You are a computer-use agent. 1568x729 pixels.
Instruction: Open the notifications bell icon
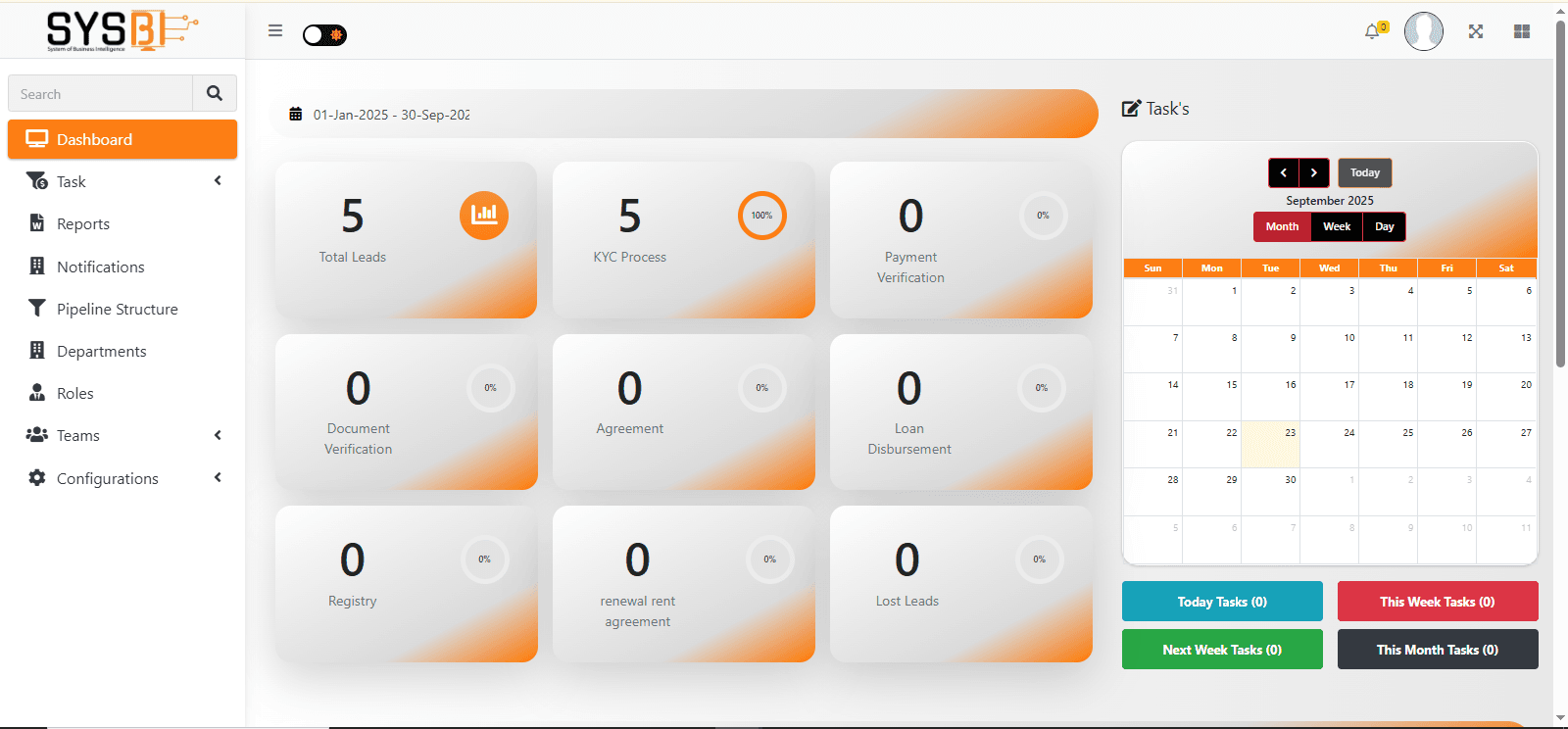coord(1373,31)
